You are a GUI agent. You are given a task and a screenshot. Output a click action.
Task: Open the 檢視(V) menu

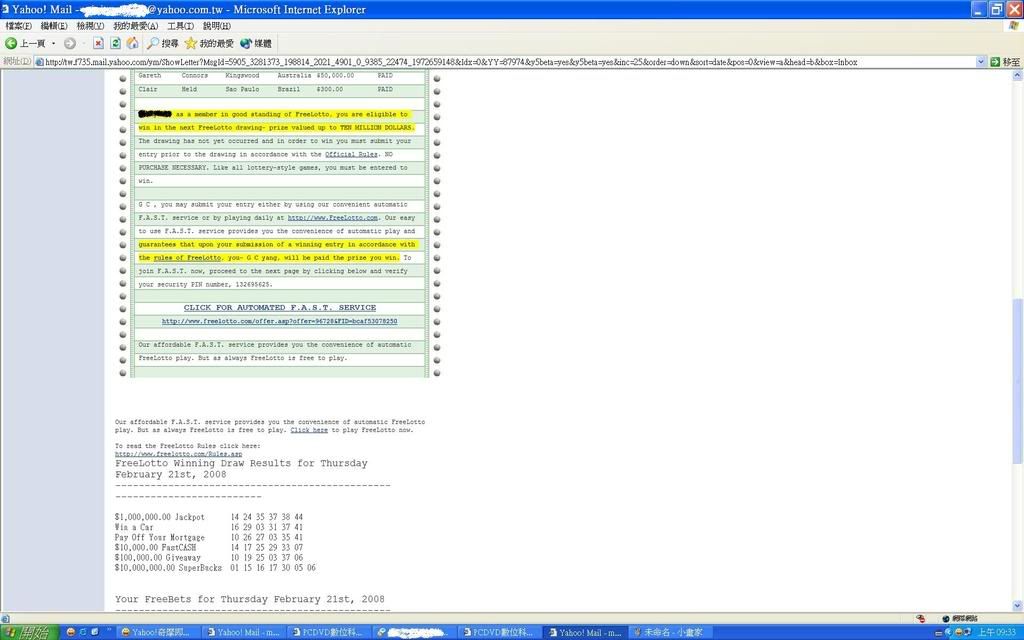(90, 25)
